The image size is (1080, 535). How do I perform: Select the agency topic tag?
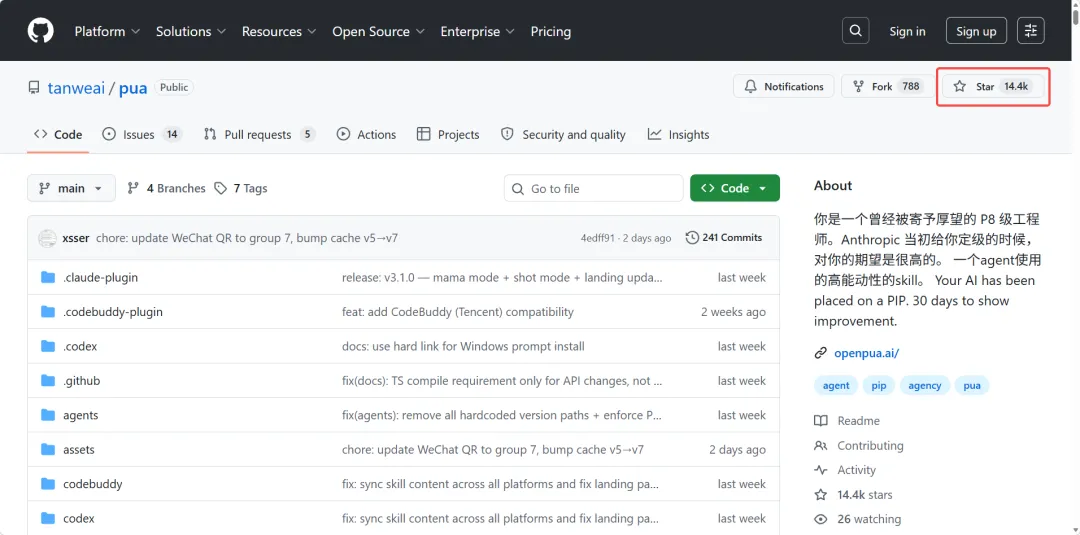click(x=924, y=386)
